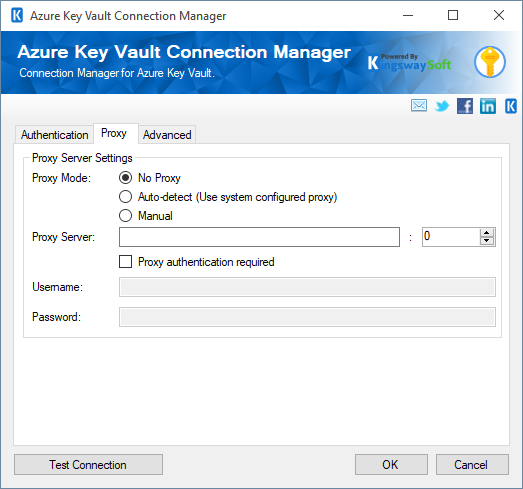Screen dimensions: 523x489
Task: Click the KingswaySoft K icon next to LinkedIn
Action: 511,106
